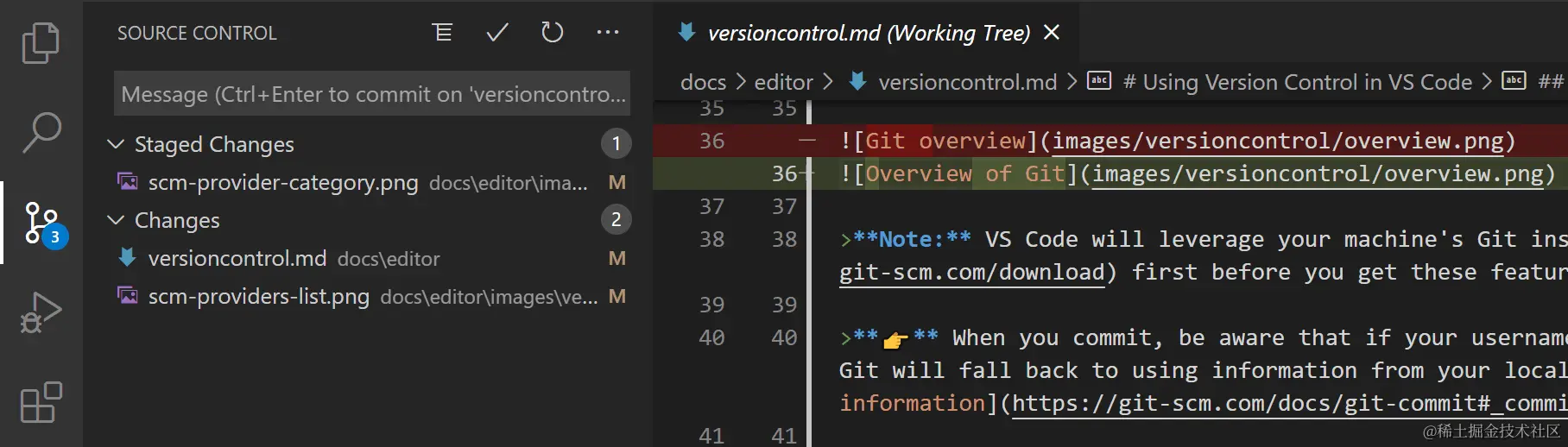This screenshot has width=1568, height=447.
Task: Collapse the Changes section
Action: coord(116,220)
